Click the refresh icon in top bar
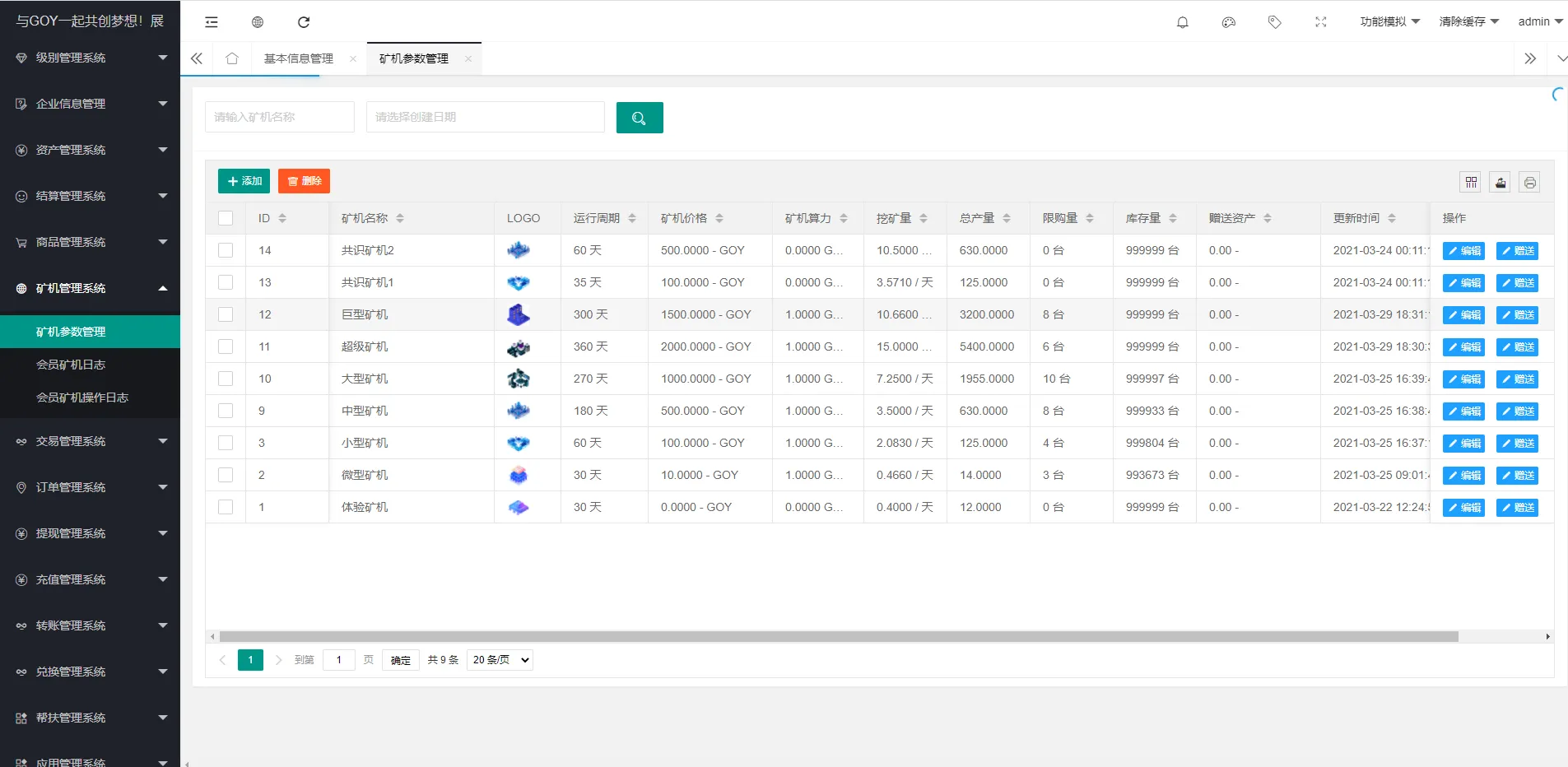This screenshot has height=767, width=1568. (304, 22)
